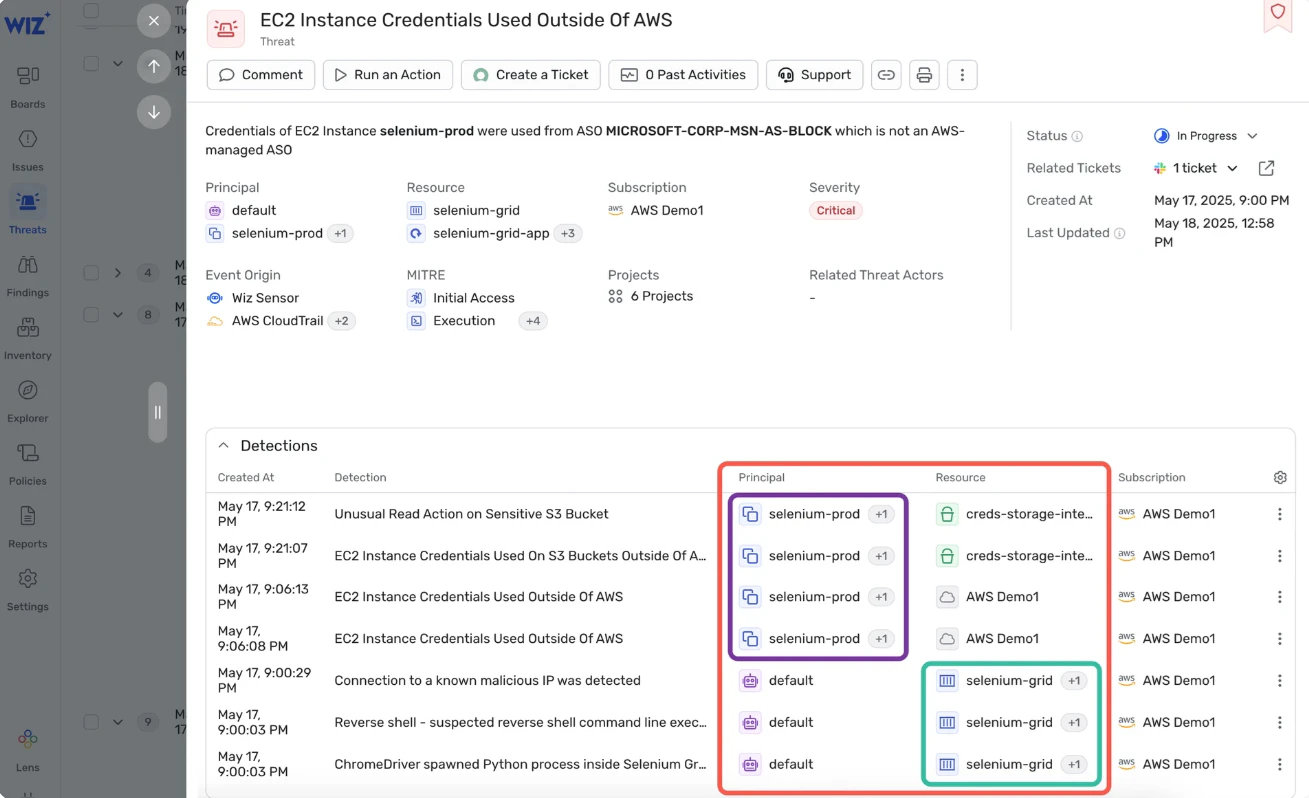Open row menu for Unusual Read Action detection
The width and height of the screenshot is (1309, 798).
pyautogui.click(x=1279, y=514)
